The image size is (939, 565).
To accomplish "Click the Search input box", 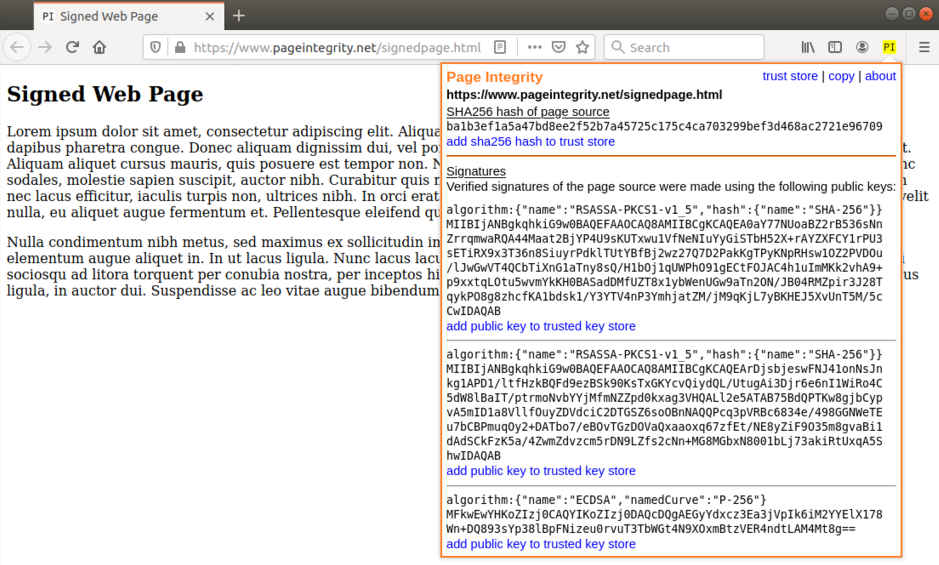I will point(684,47).
